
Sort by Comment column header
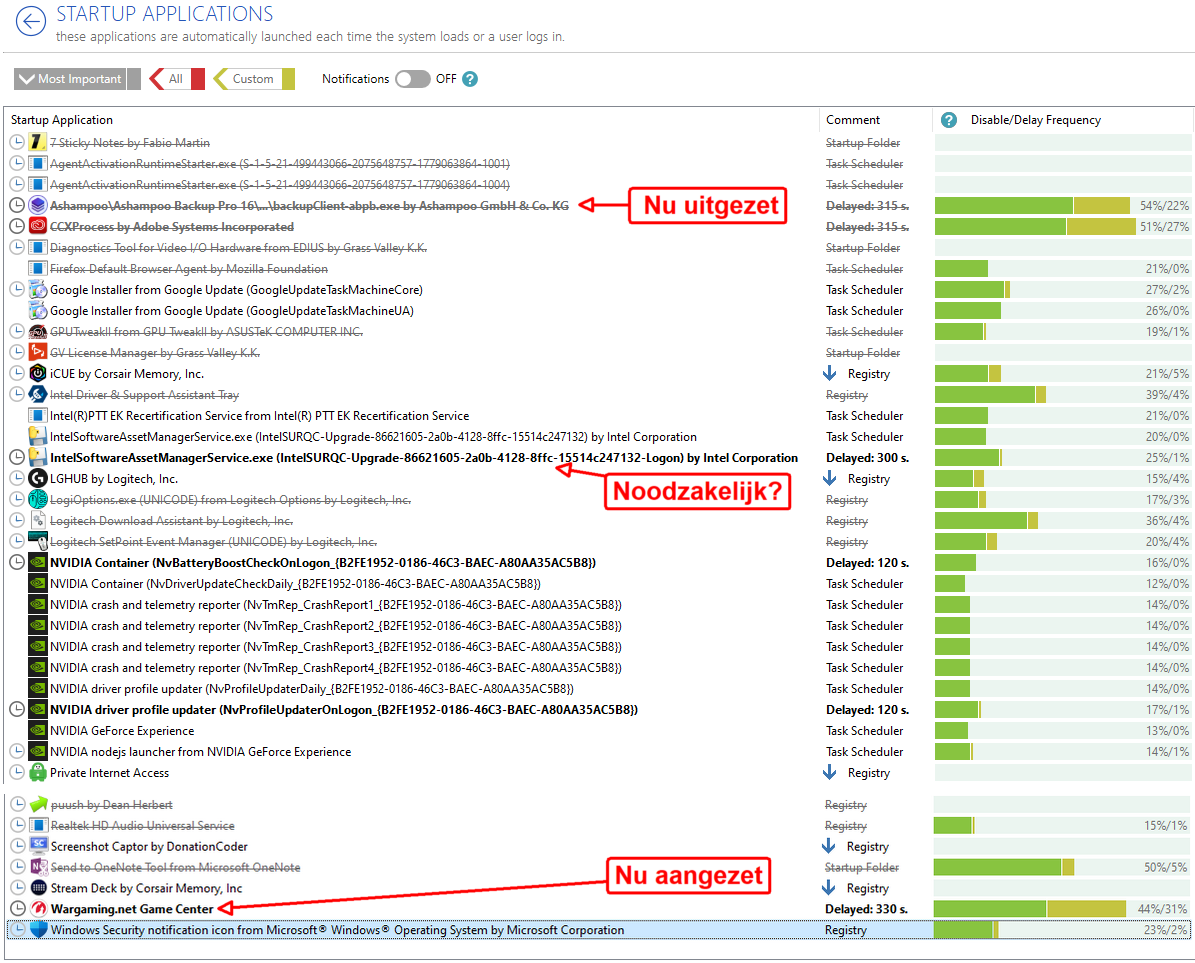[x=853, y=120]
